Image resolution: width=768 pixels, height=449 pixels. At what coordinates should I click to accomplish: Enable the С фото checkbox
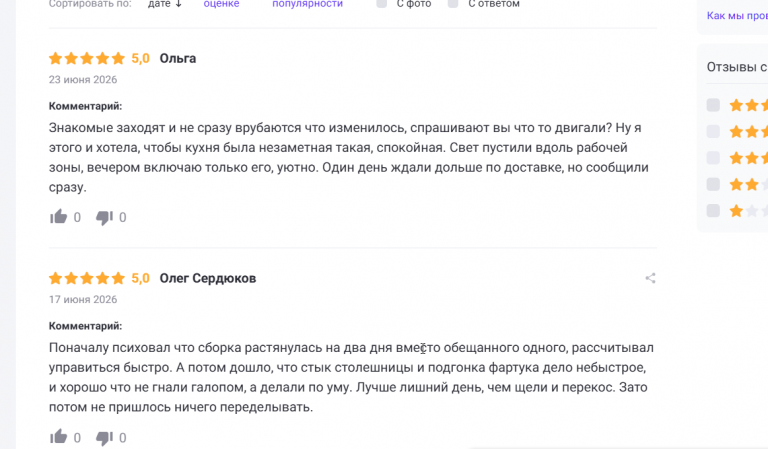(382, 3)
